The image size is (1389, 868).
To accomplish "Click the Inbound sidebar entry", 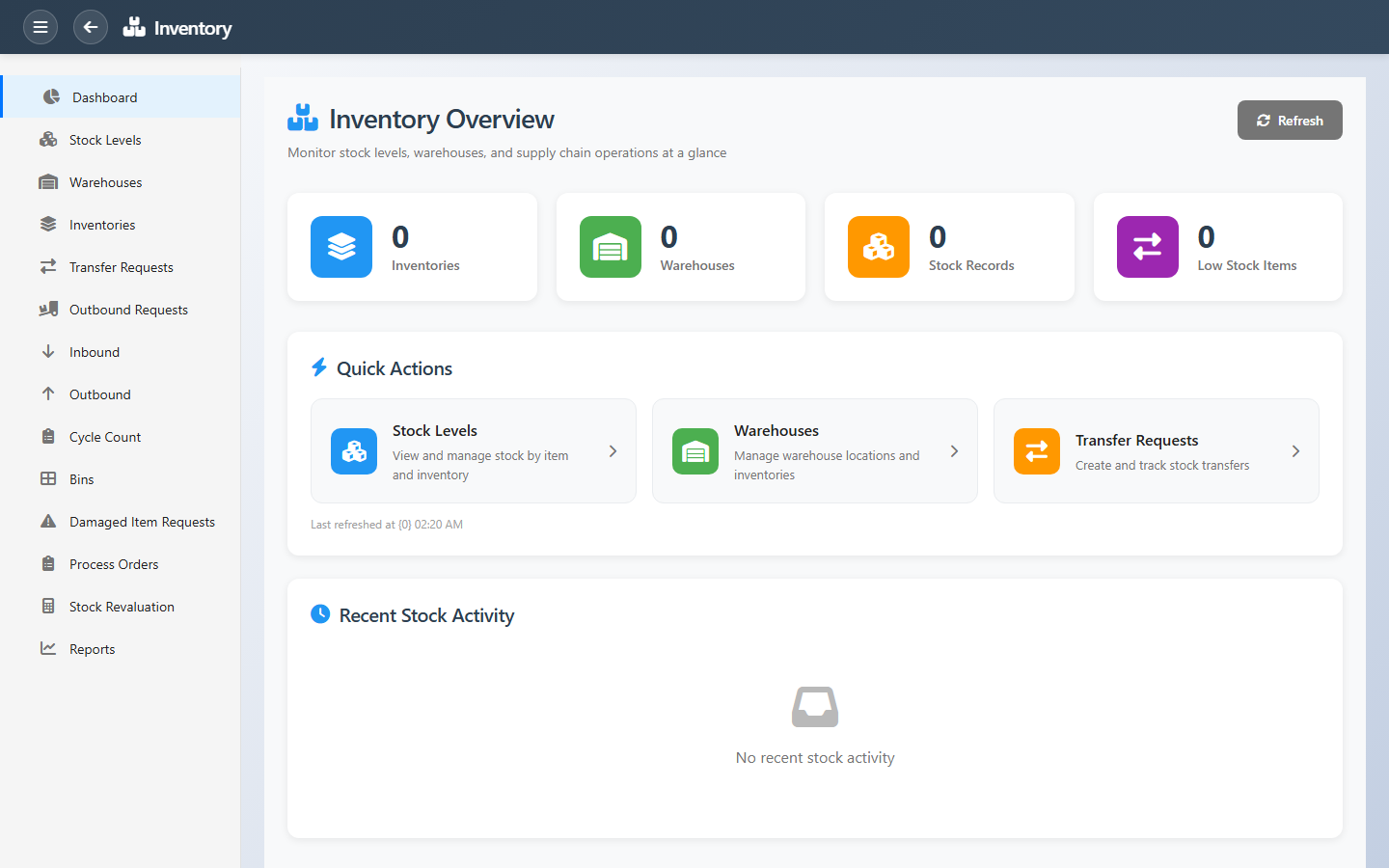I will click(x=95, y=352).
